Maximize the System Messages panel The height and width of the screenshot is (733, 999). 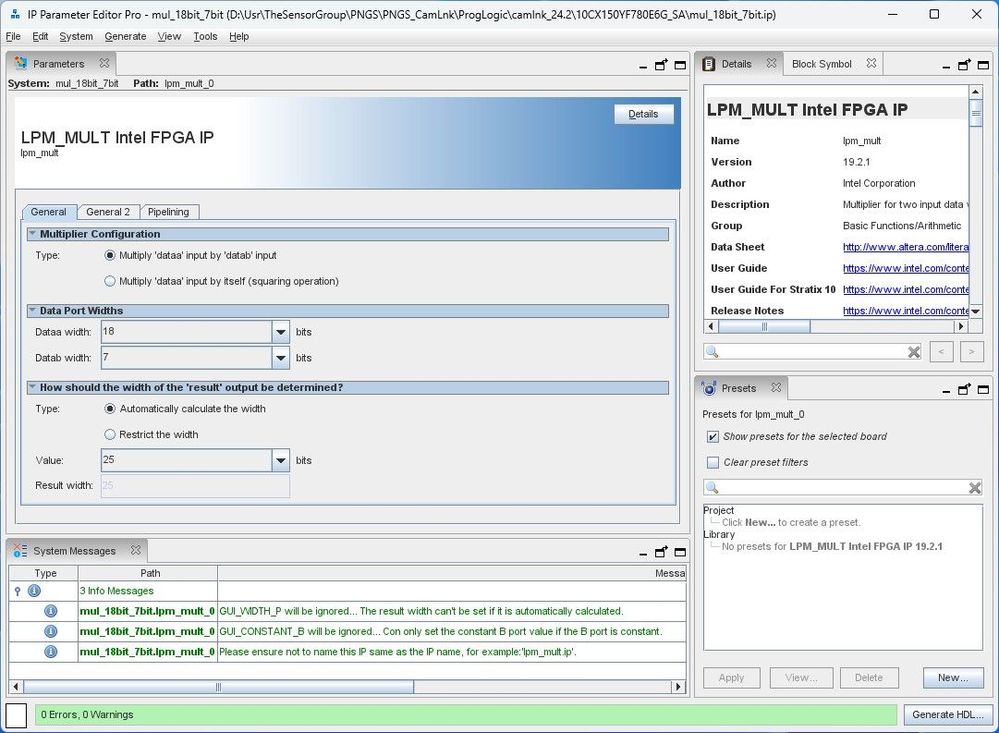click(x=680, y=552)
